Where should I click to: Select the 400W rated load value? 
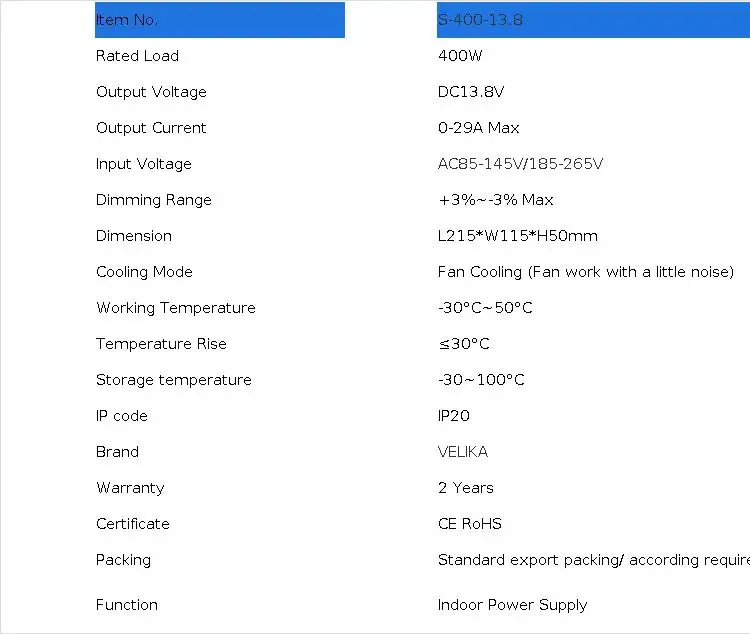(x=460, y=56)
